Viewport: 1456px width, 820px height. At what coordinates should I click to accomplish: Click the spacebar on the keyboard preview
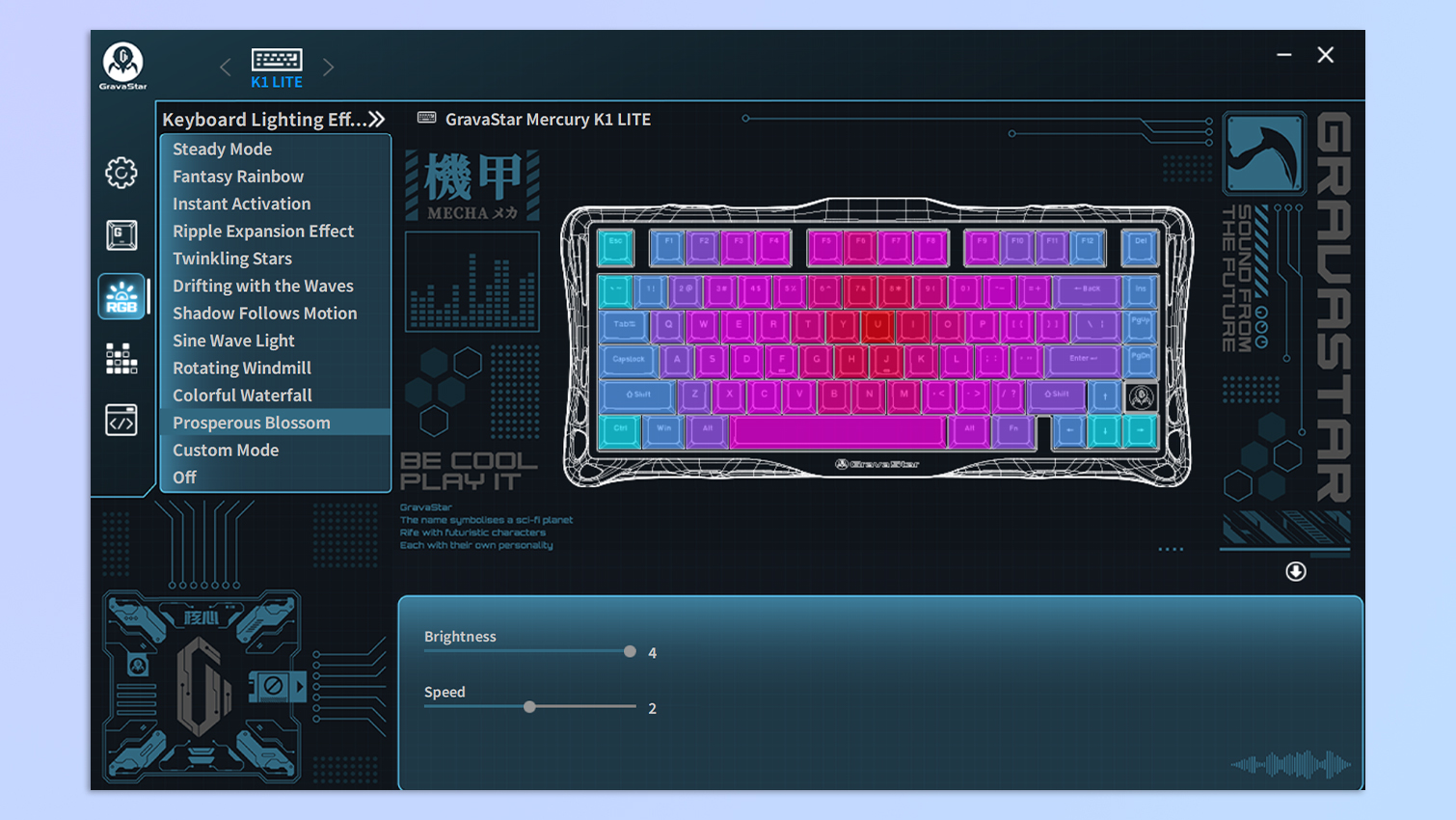839,431
